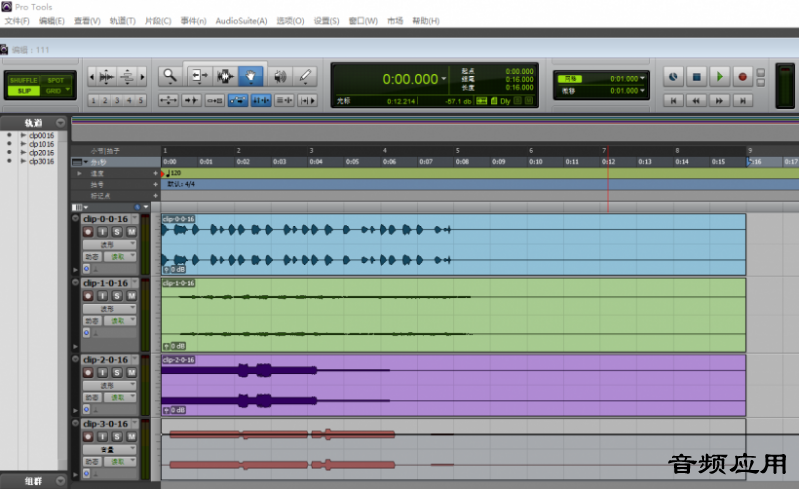Select zoom preset 5
Viewport: 799px width, 489px height.
point(141,100)
